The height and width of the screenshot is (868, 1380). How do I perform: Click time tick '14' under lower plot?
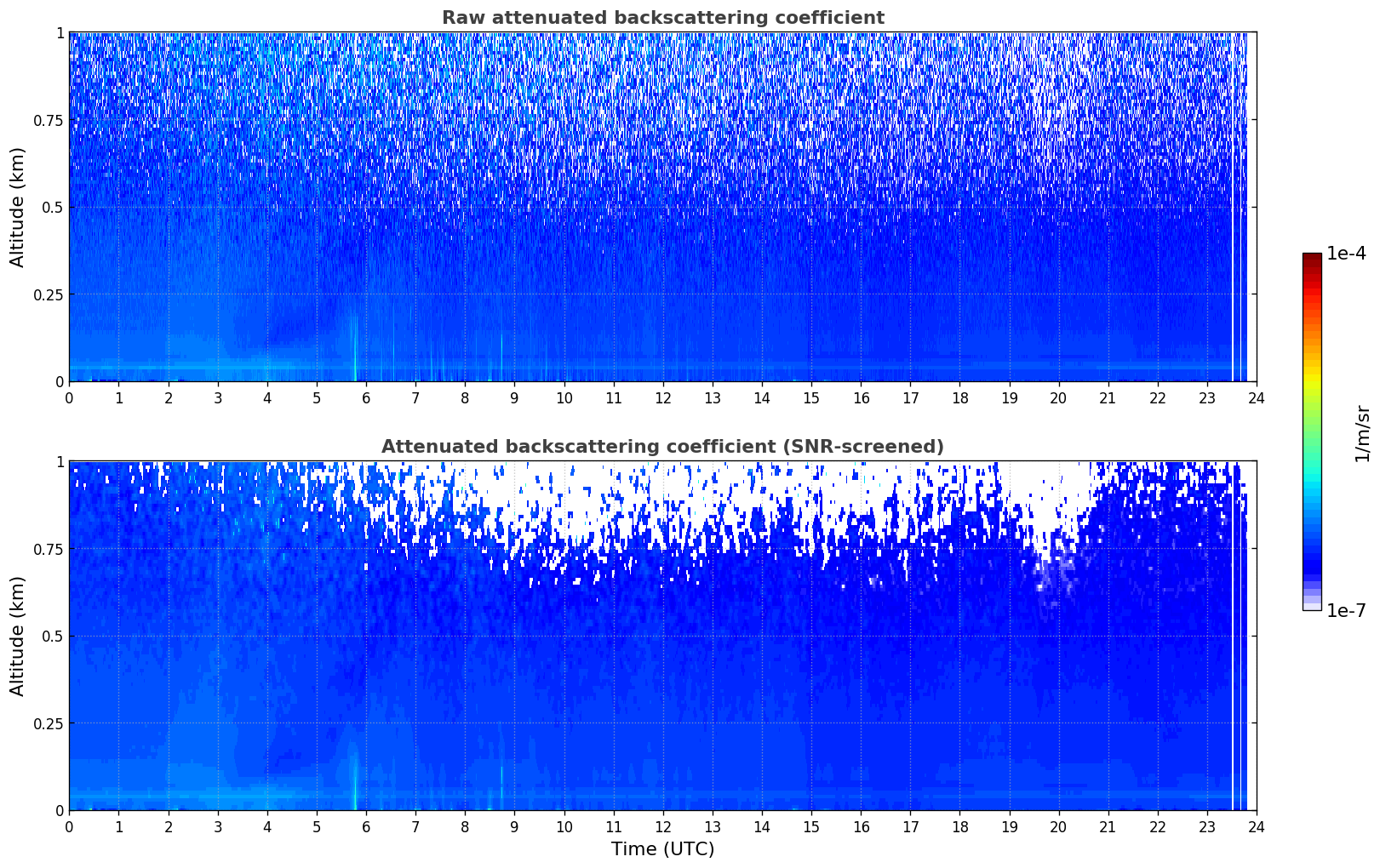pos(762,826)
